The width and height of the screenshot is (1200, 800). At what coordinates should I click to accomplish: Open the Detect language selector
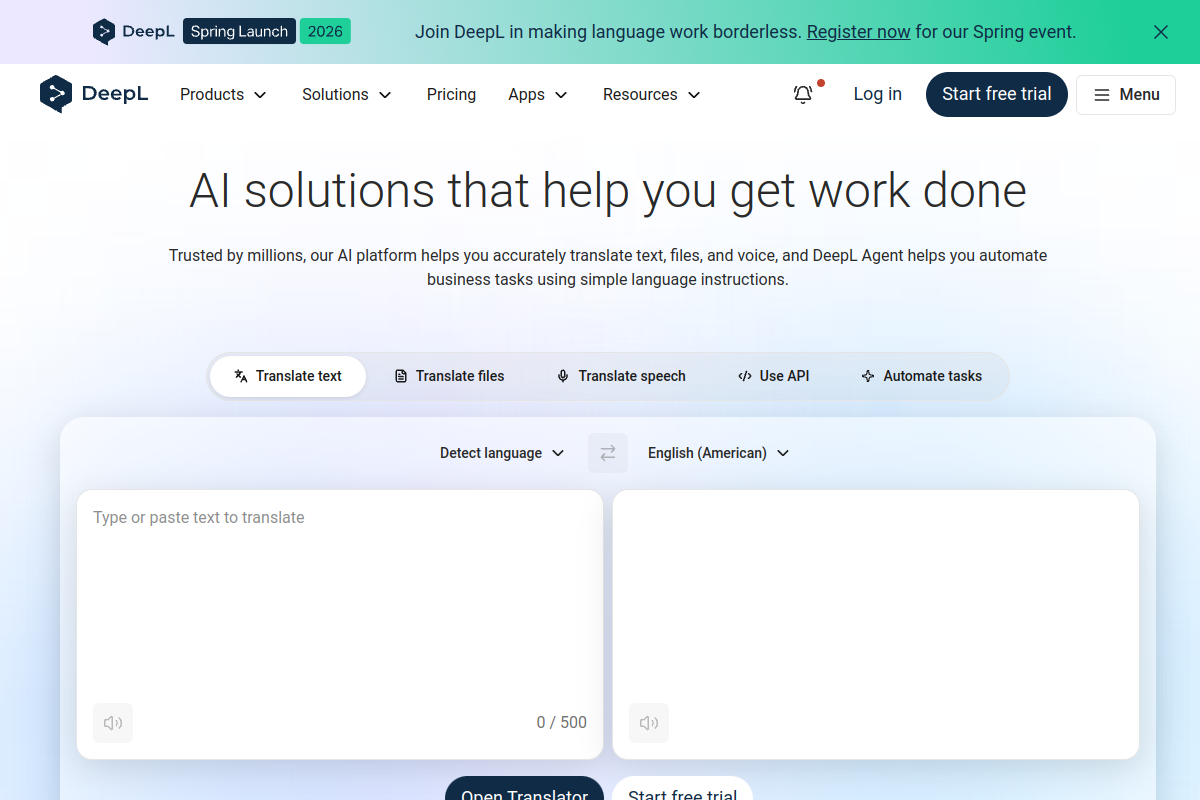pos(502,453)
